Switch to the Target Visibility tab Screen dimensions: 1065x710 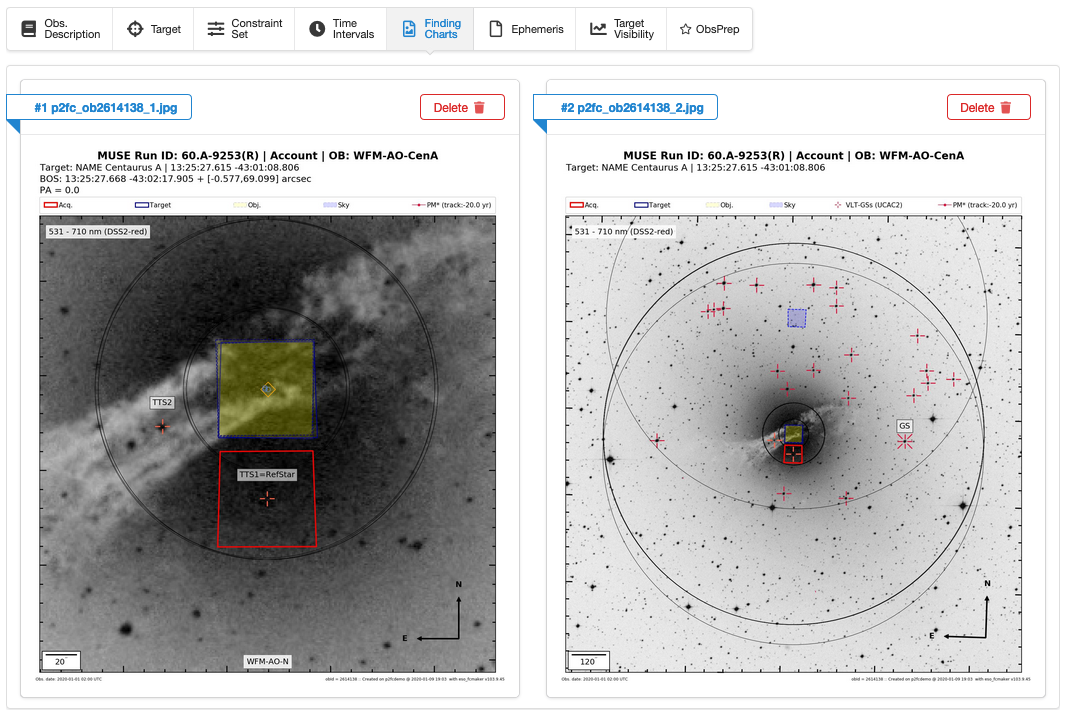pyautogui.click(x=621, y=29)
